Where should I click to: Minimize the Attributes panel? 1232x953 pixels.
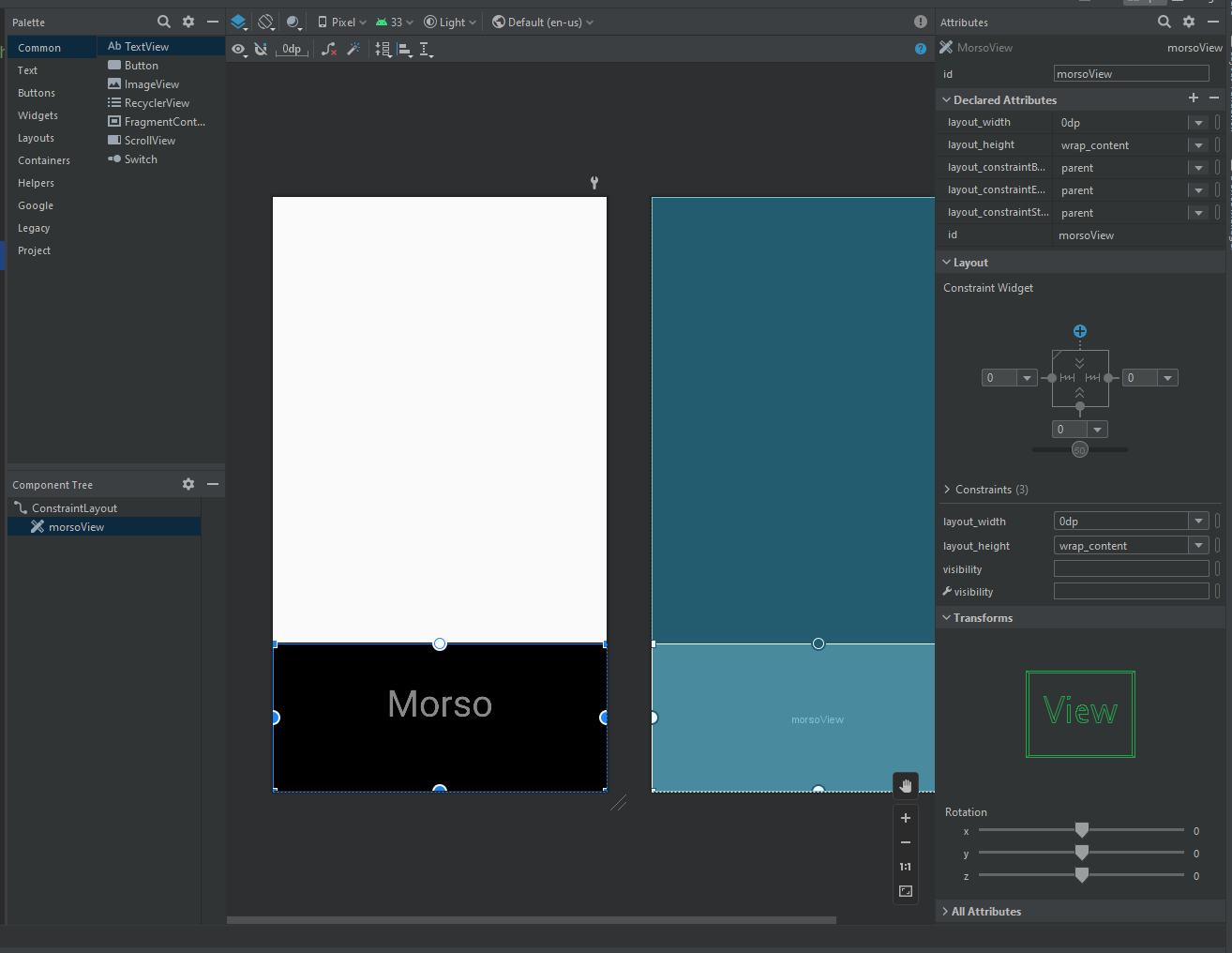[x=1213, y=22]
